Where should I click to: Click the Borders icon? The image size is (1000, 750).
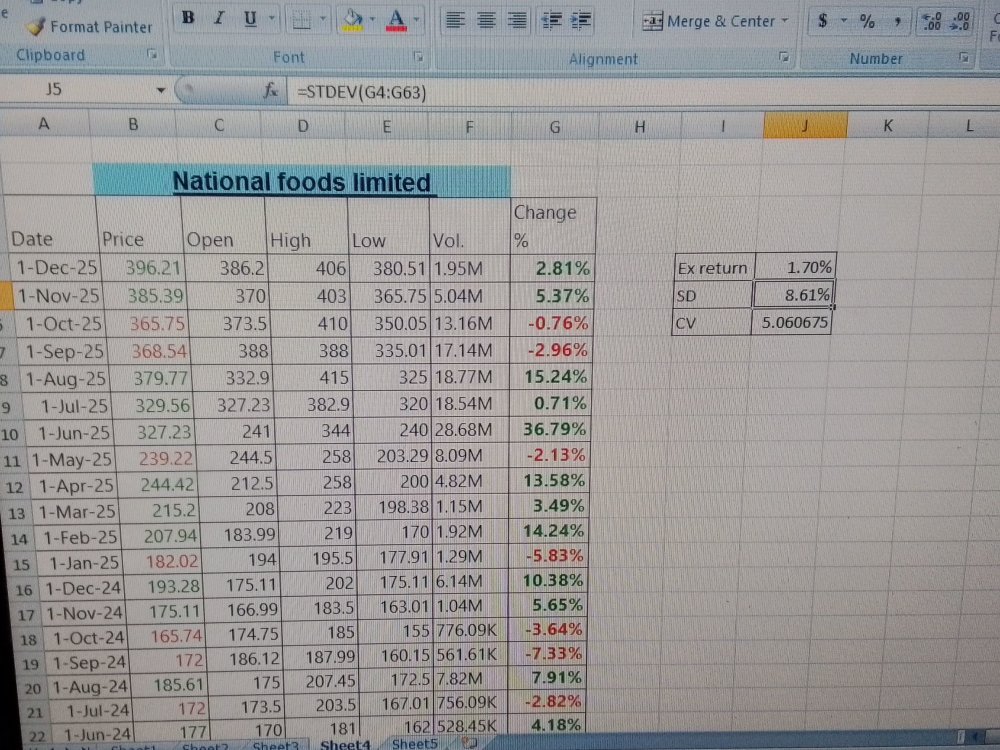(x=301, y=20)
